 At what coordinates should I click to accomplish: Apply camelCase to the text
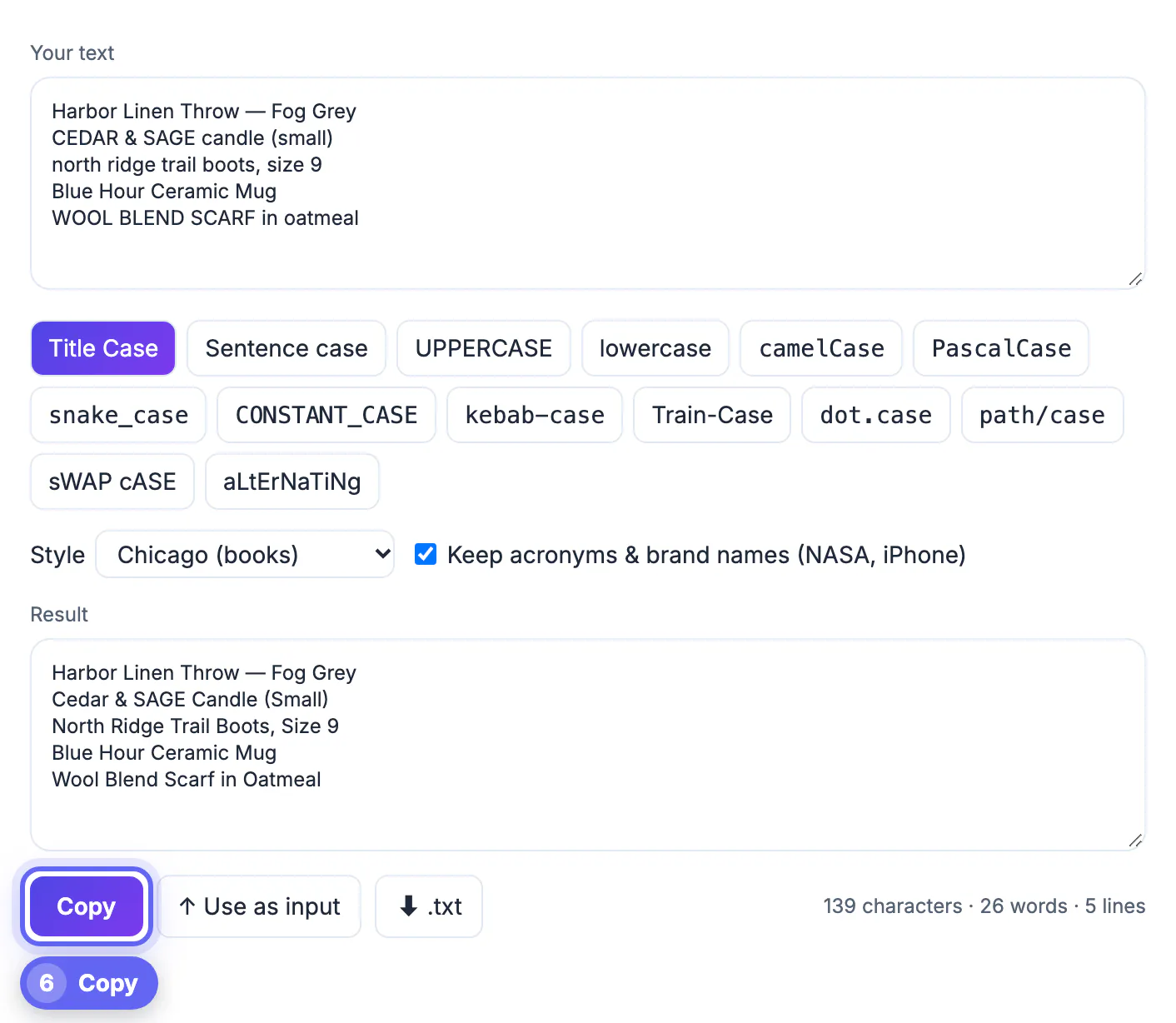821,348
